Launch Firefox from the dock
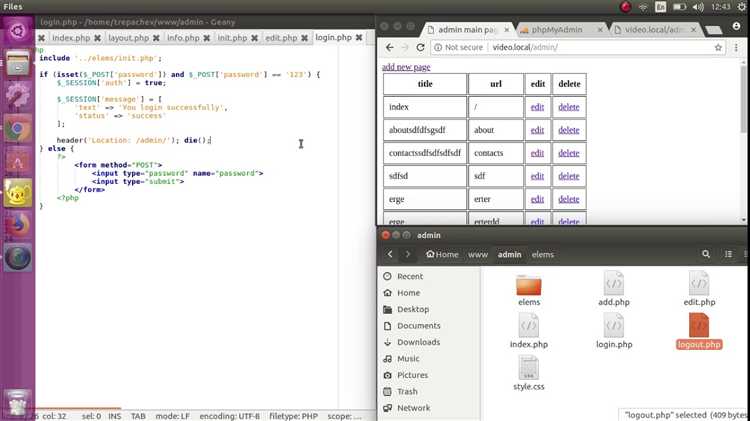The height and width of the screenshot is (421, 750). click(x=18, y=225)
